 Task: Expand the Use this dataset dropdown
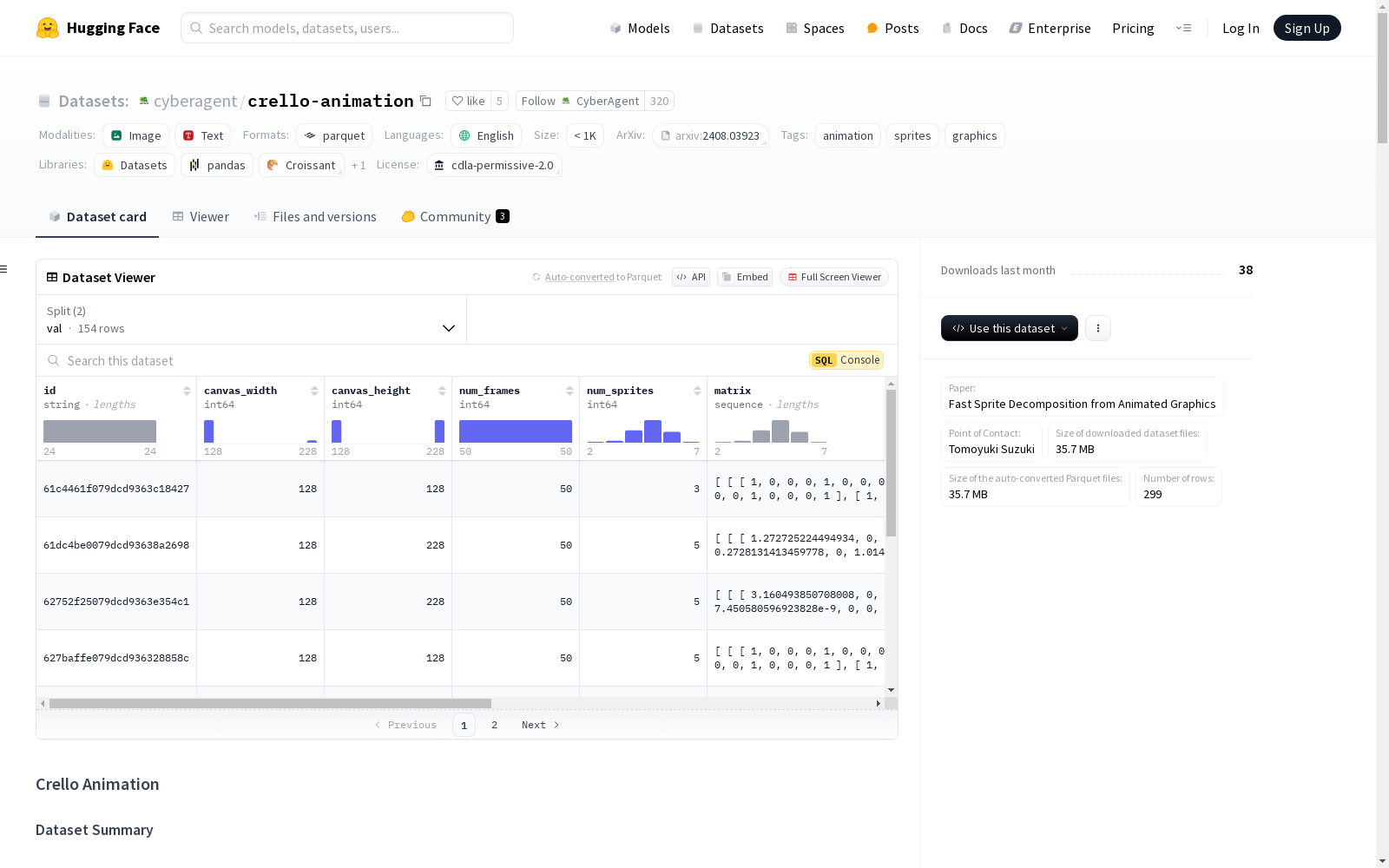point(1010,328)
